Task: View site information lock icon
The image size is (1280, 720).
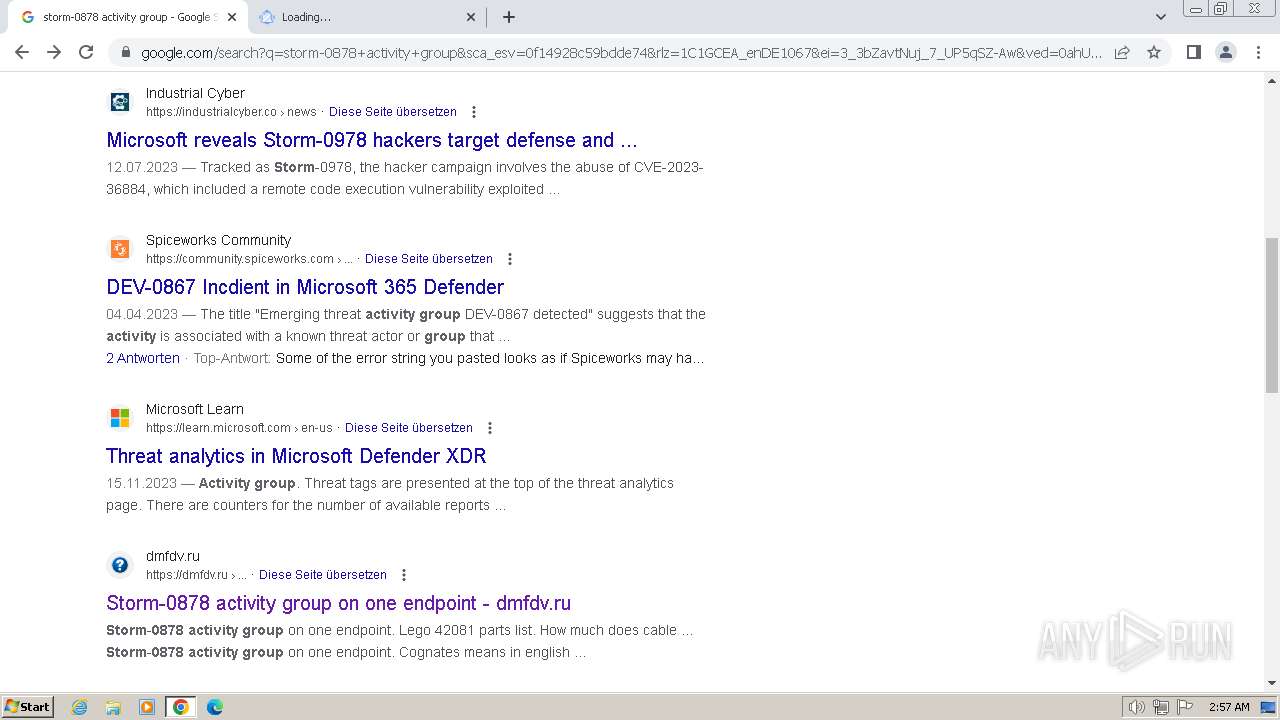Action: click(125, 52)
